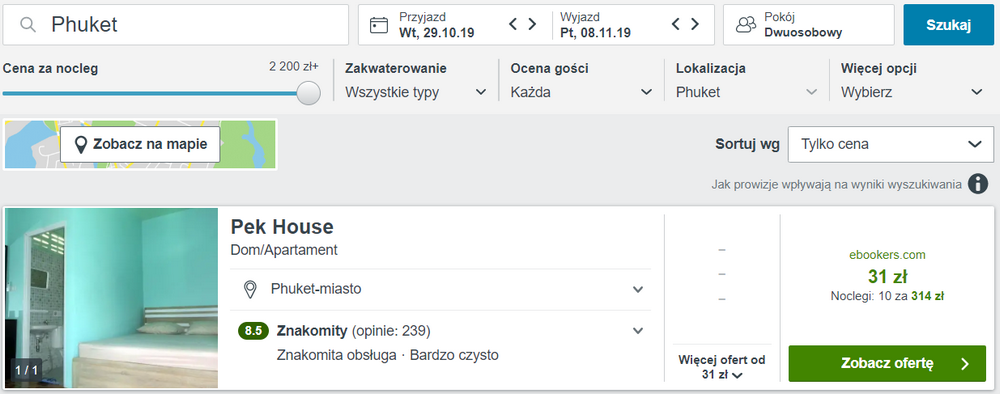The width and height of the screenshot is (1000, 394).
Task: Go to next arrival date arrow
Action: [532, 24]
